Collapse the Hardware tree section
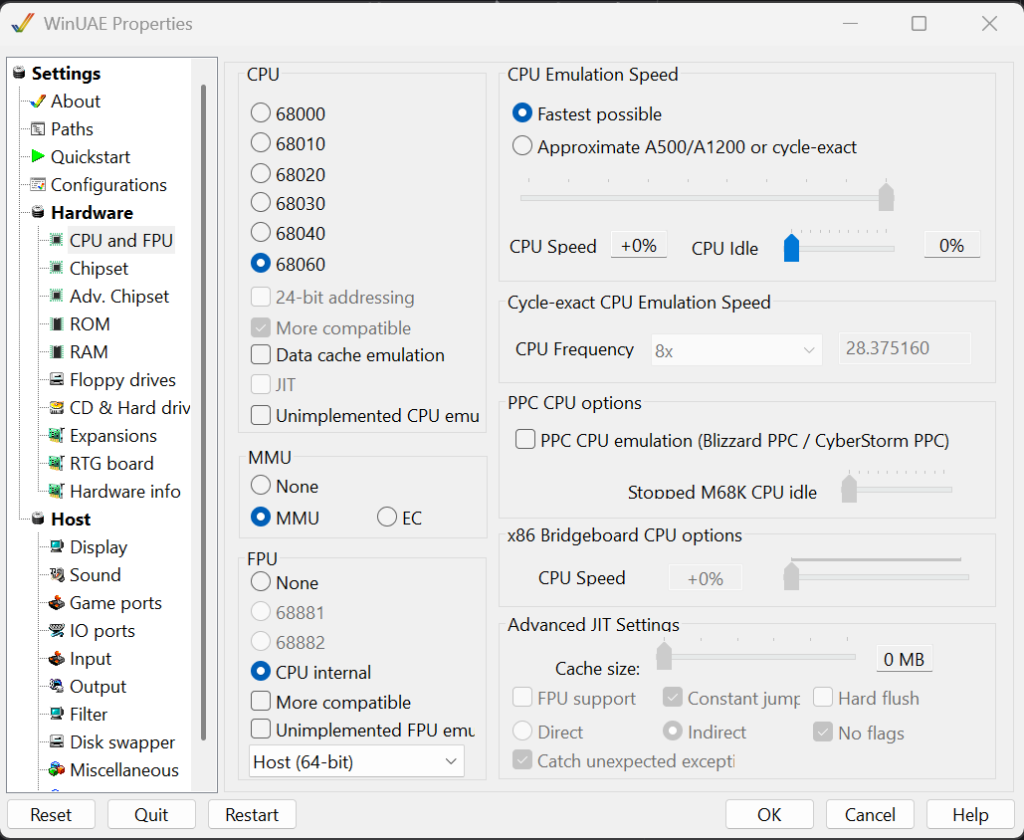 tap(38, 213)
